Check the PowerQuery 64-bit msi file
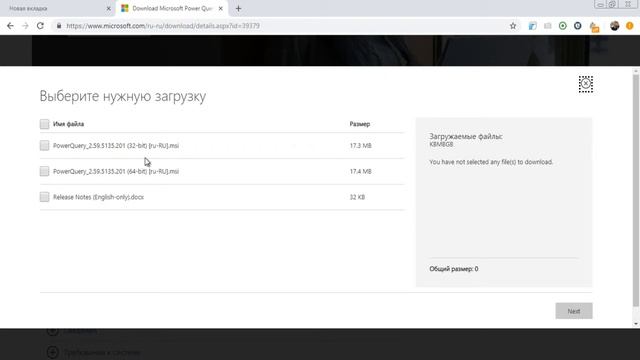The height and width of the screenshot is (360, 640). coord(44,171)
